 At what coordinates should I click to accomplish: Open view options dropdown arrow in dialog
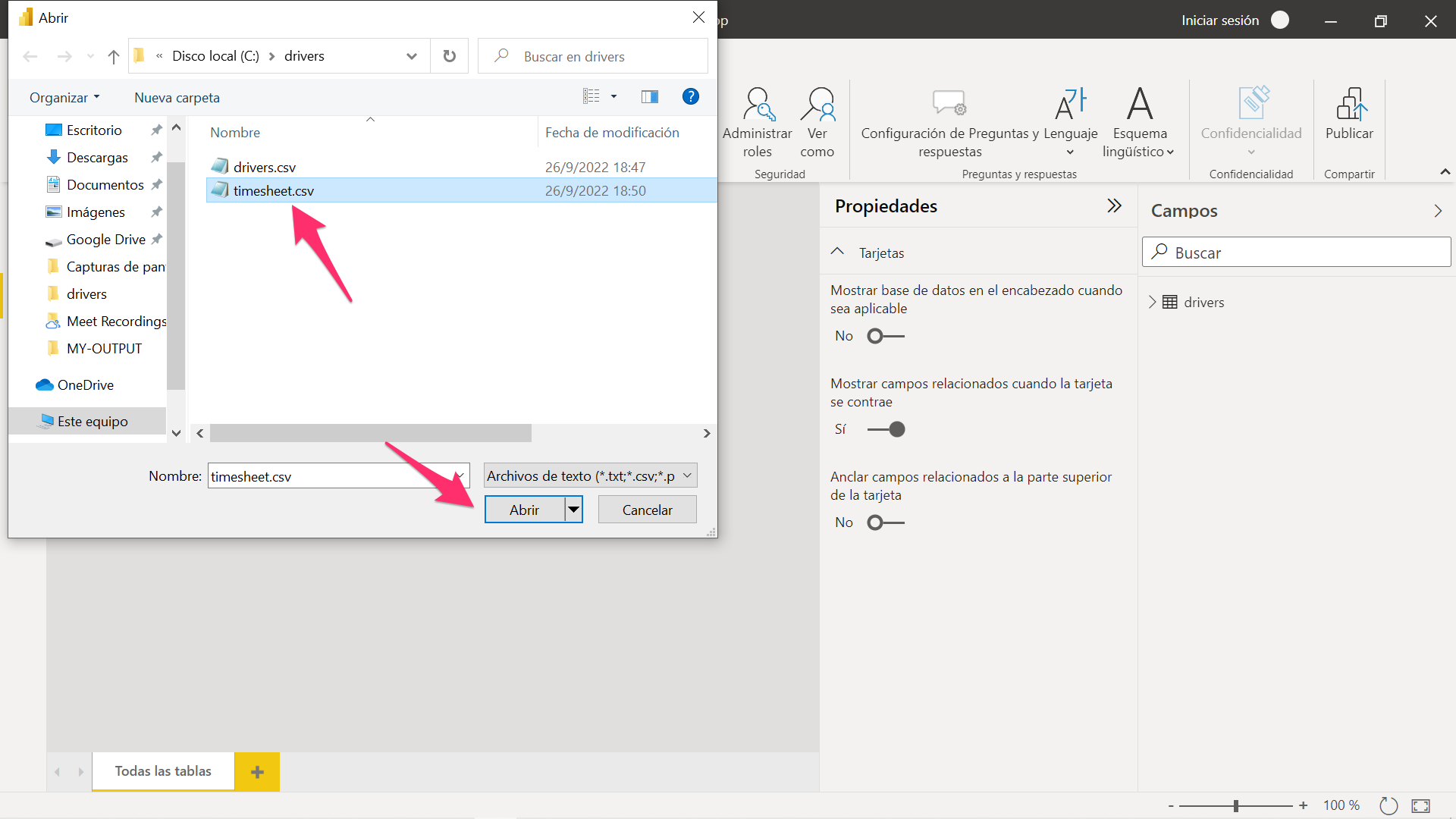point(613,96)
